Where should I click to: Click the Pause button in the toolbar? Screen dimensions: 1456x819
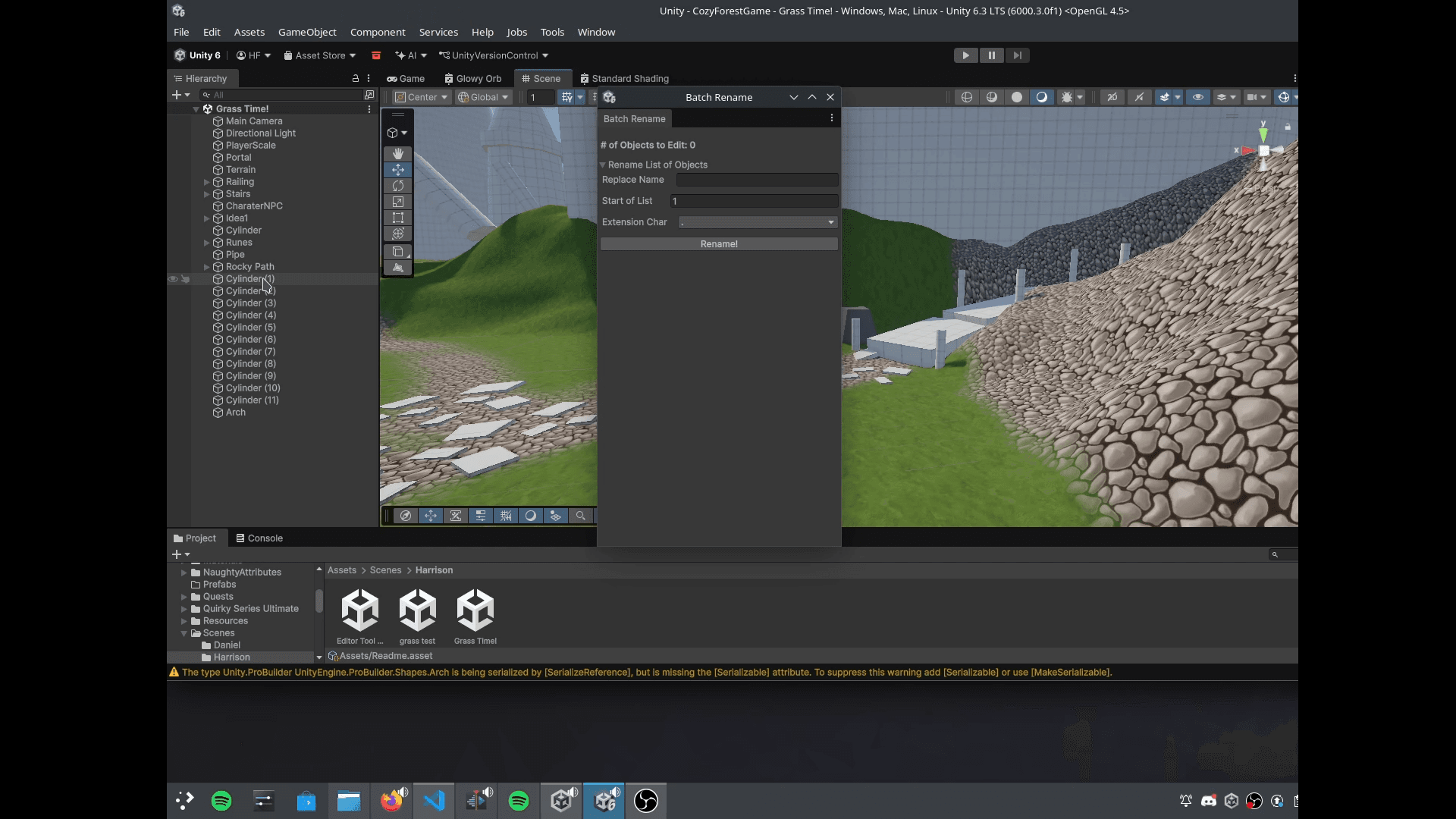tap(992, 55)
